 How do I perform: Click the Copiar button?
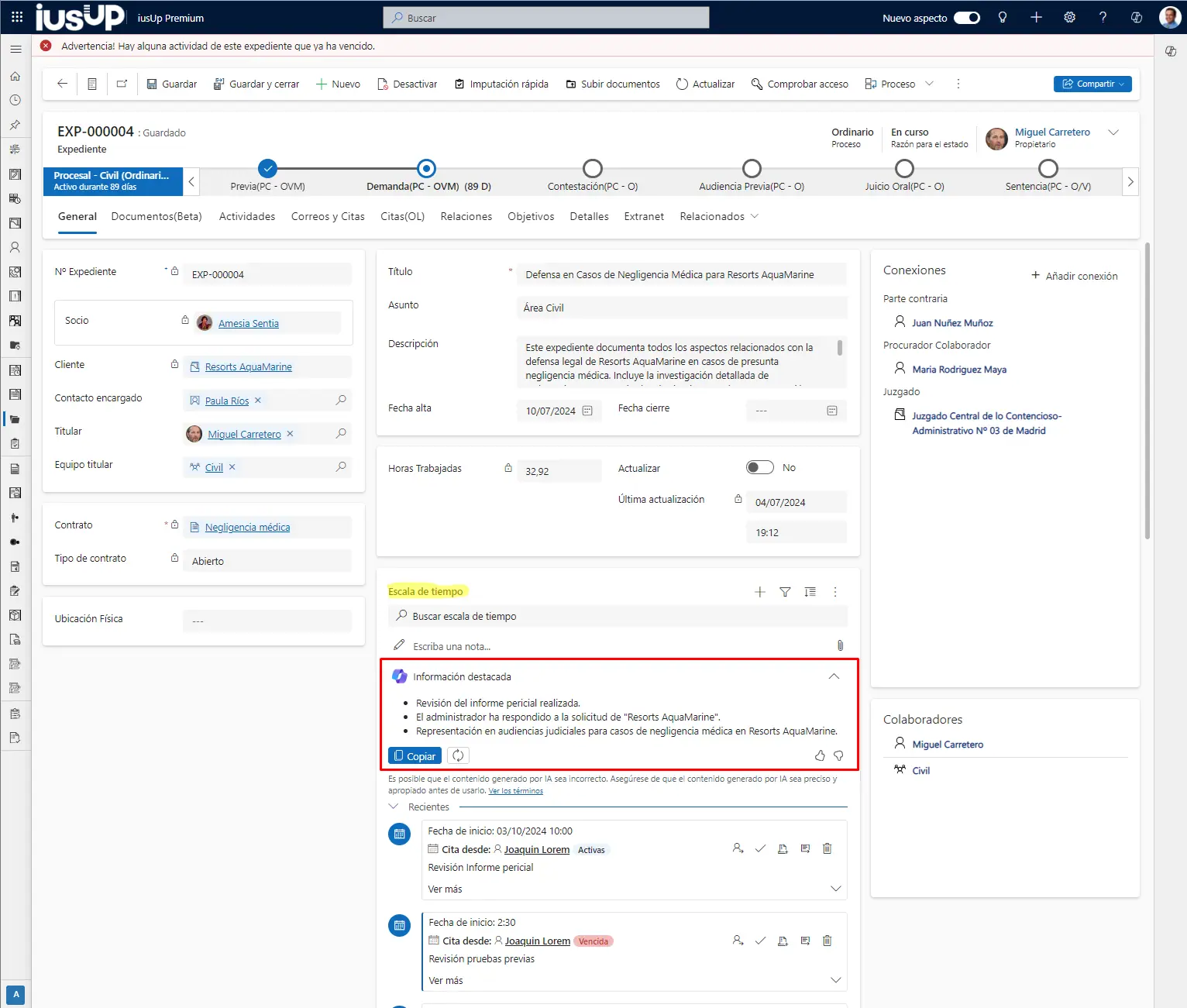[415, 756]
